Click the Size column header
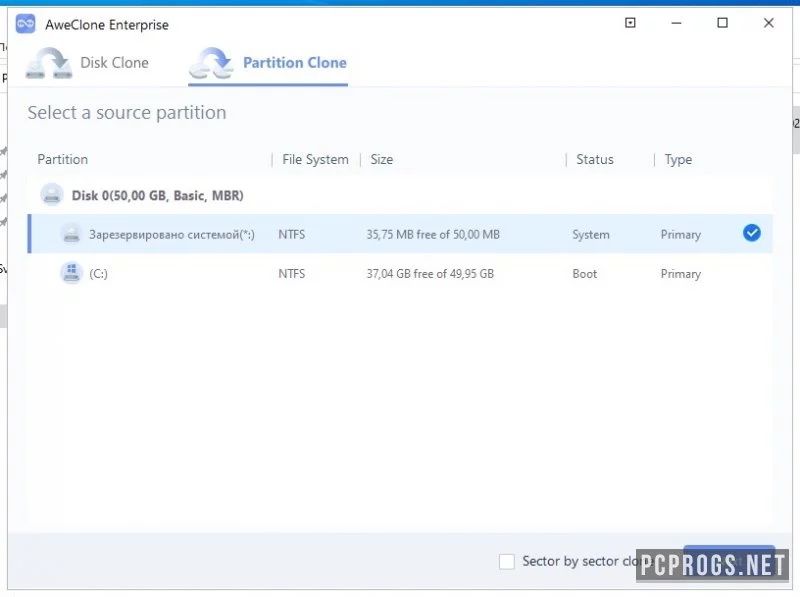This screenshot has width=800, height=597. (x=382, y=159)
